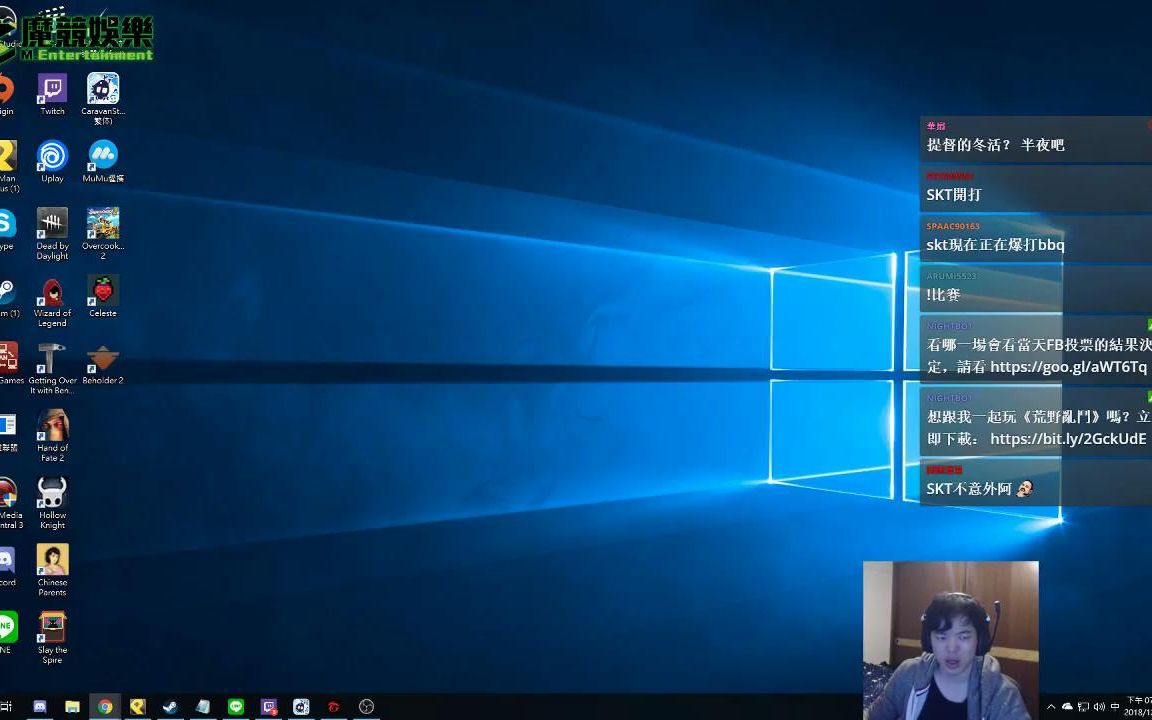This screenshot has height=720, width=1152.
Task: Open Twitch app in the taskbar
Action: click(269, 707)
